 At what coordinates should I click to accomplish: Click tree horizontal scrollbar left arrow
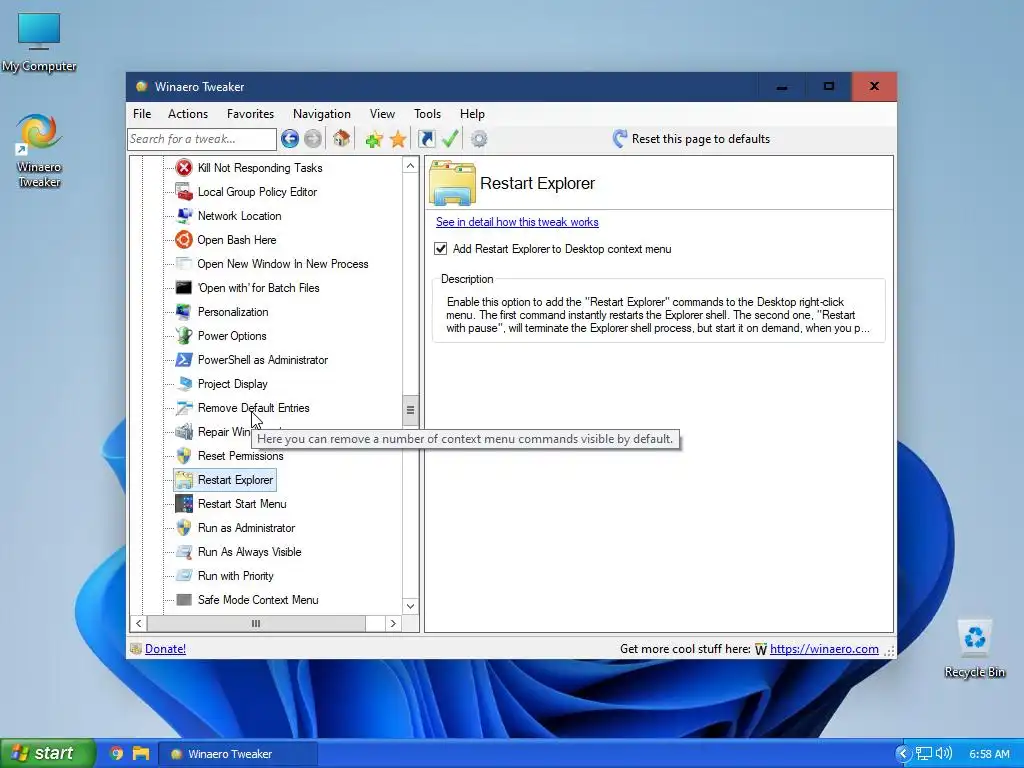tap(138, 624)
